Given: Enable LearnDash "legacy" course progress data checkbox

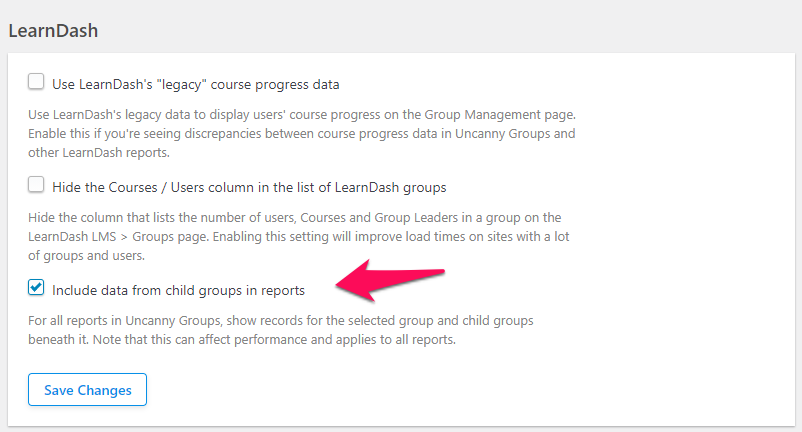Looking at the screenshot, I should pos(37,82).
